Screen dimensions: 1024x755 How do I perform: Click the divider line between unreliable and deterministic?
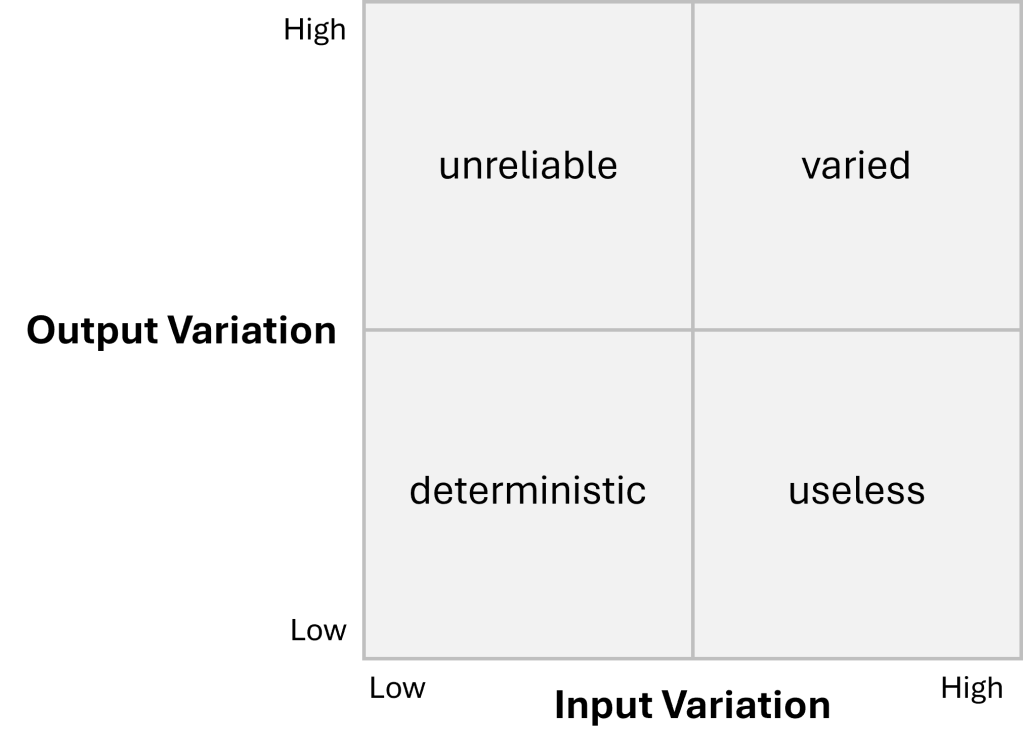528,329
